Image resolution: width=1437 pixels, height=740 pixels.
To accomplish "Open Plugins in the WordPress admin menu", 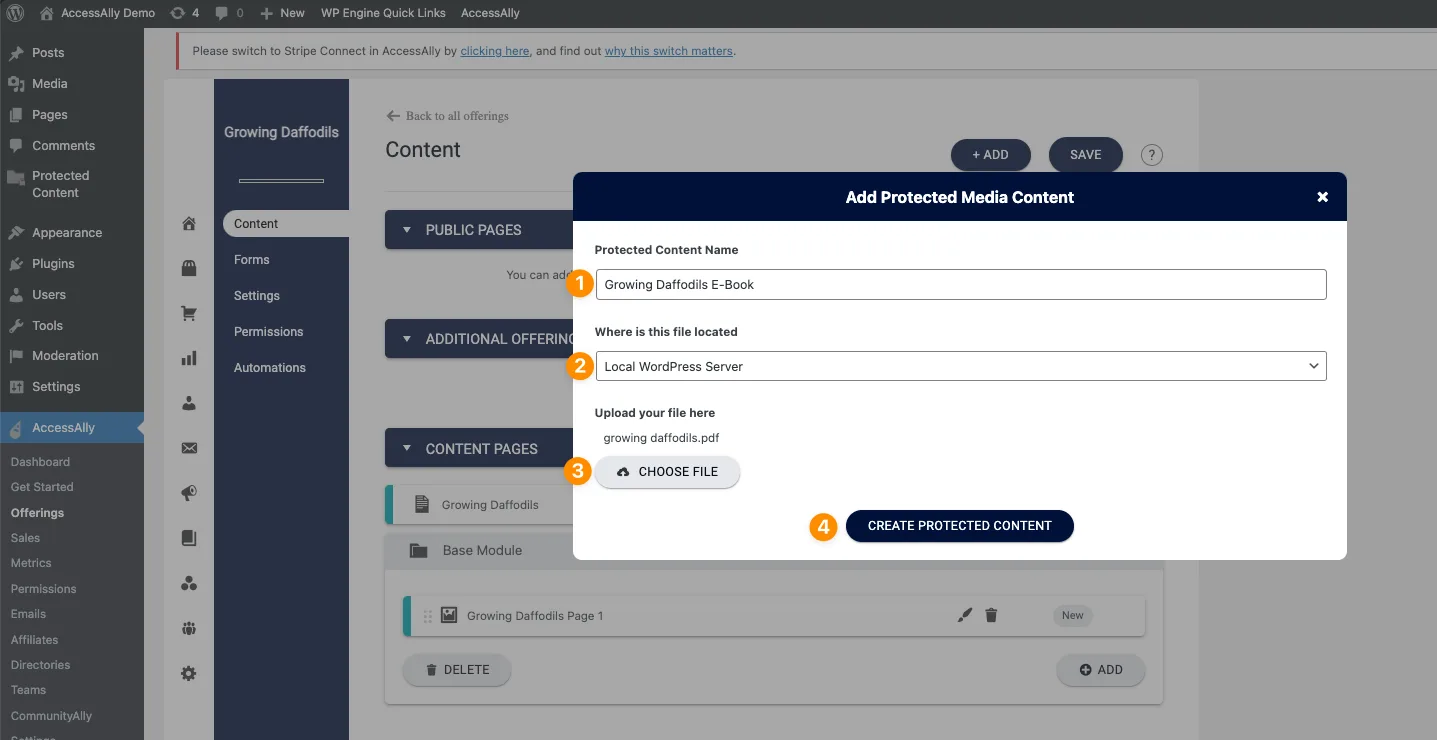I will click(x=53, y=264).
